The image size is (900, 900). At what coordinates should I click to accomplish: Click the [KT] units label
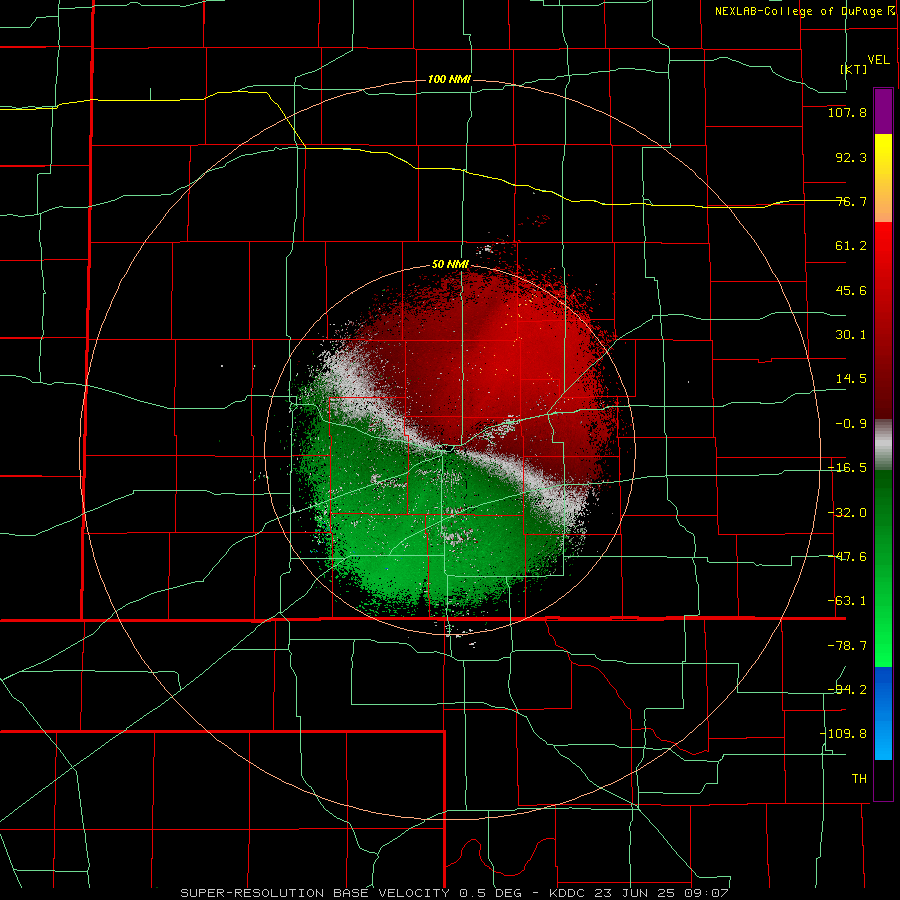coord(854,69)
